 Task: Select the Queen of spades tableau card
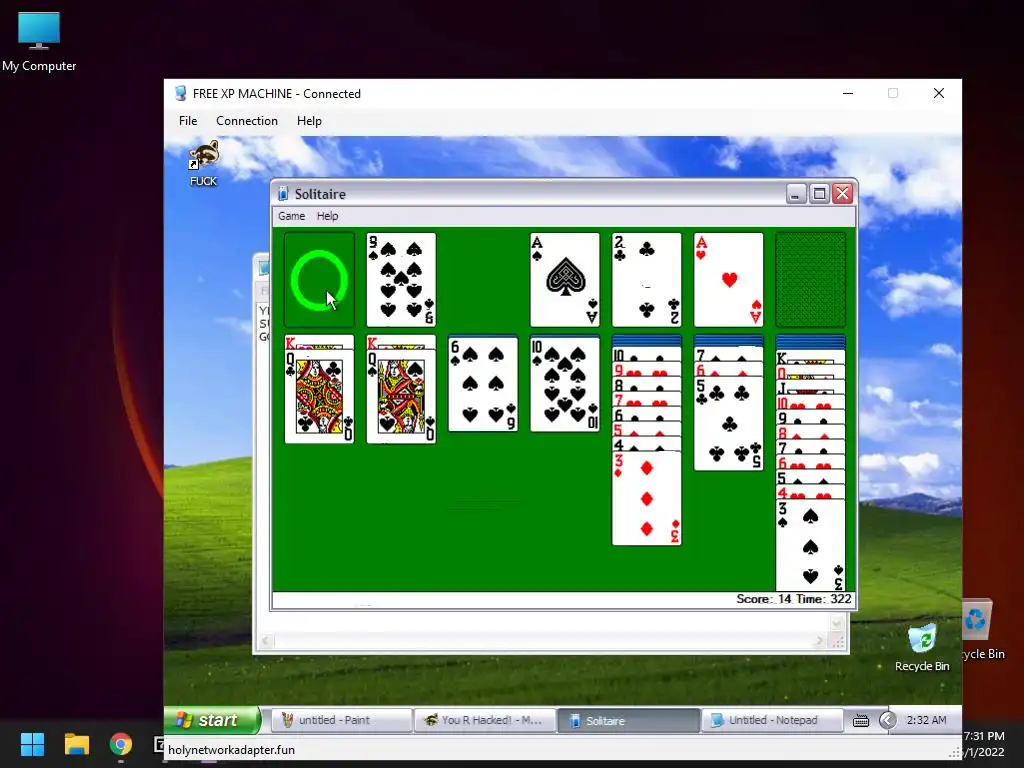coord(401,397)
